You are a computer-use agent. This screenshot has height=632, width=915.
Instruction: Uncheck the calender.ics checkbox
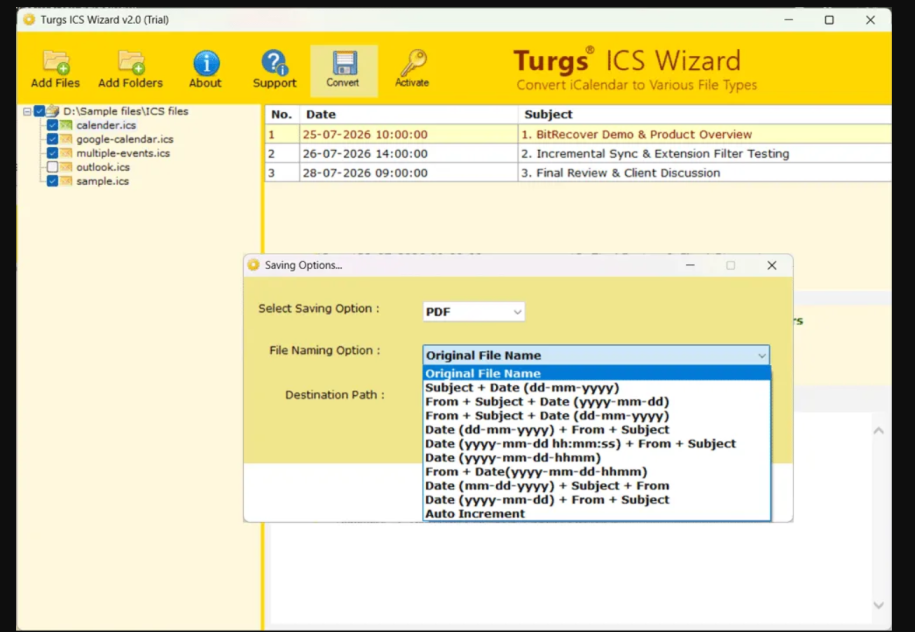point(53,125)
